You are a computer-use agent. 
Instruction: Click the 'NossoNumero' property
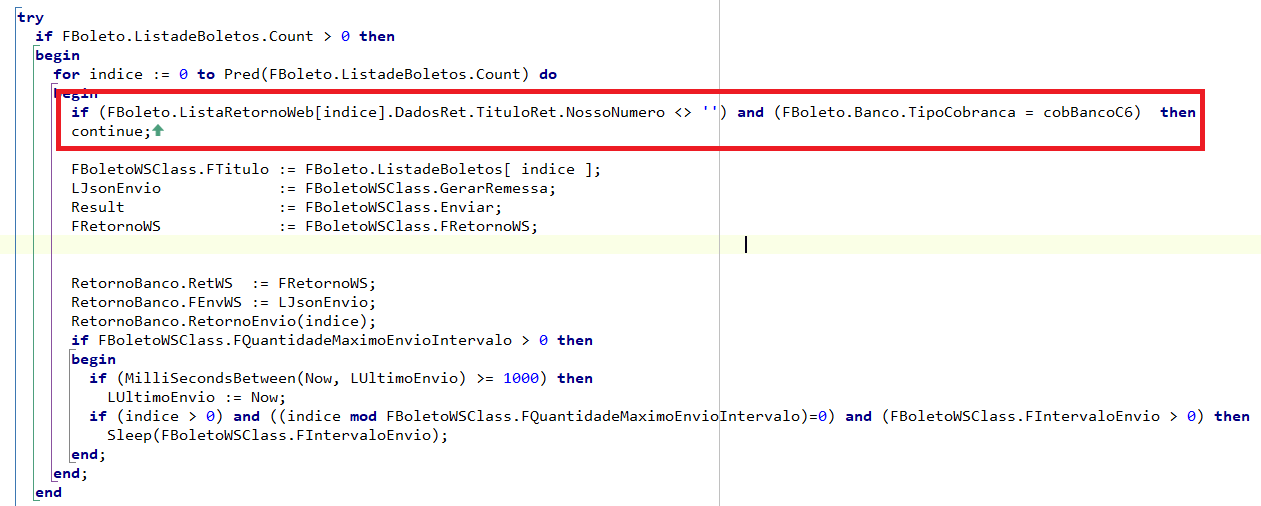[614, 112]
